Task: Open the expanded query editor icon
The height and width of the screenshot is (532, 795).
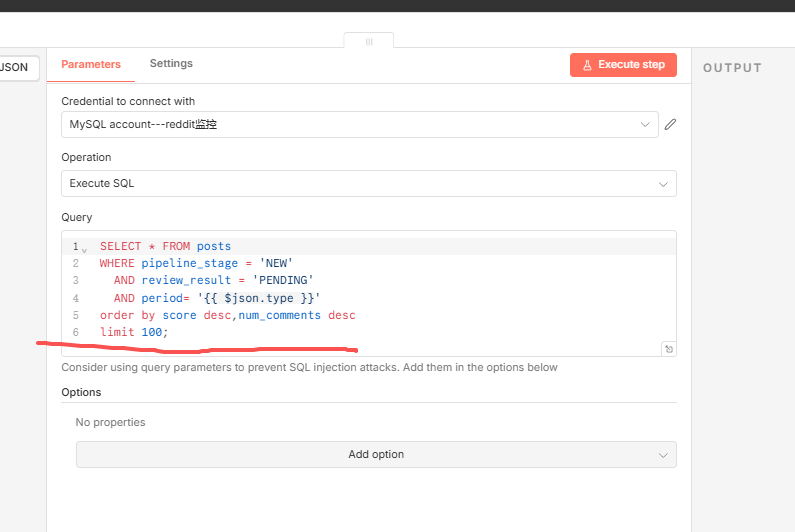Action: (x=668, y=349)
